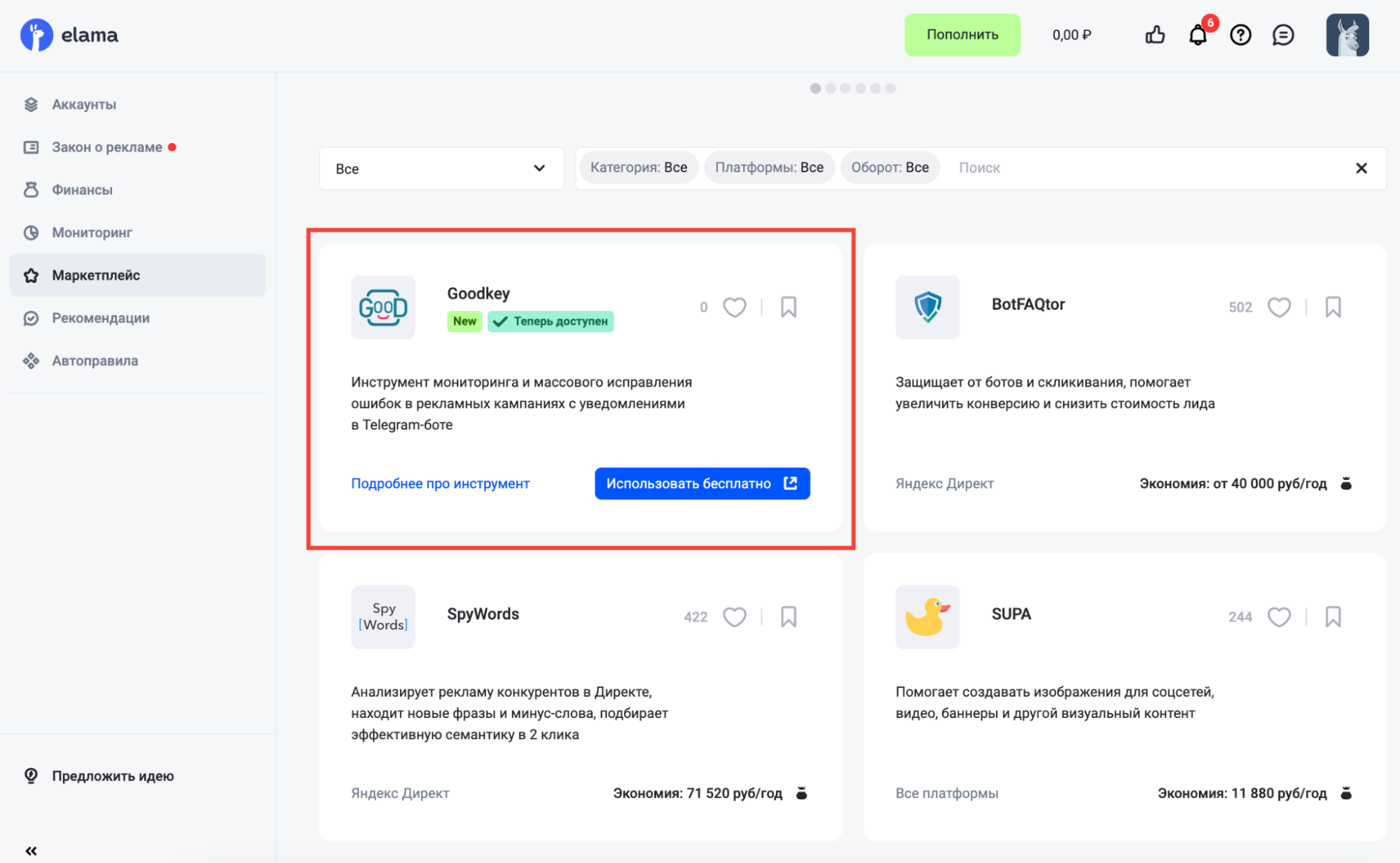The height and width of the screenshot is (863, 1400).
Task: Like SpyWords with heart icon
Action: point(734,617)
